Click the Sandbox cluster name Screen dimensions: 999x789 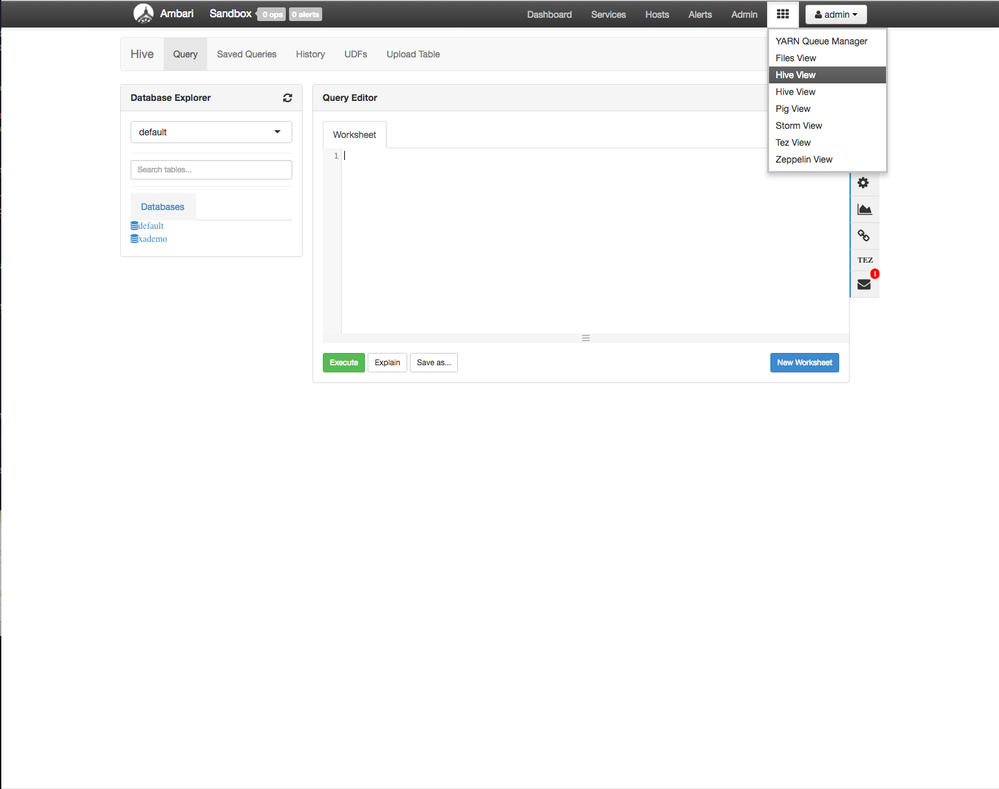click(x=231, y=13)
